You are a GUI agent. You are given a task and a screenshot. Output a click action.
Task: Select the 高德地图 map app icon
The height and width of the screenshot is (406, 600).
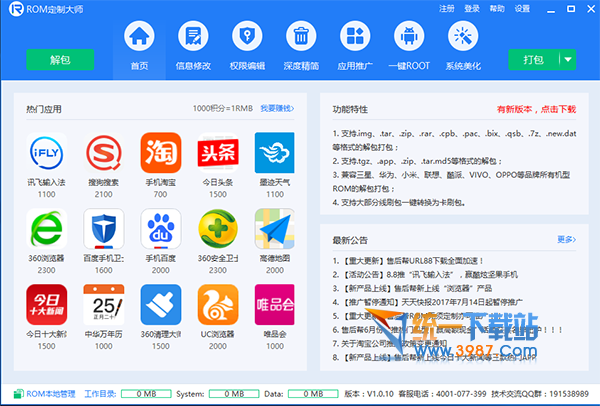[275, 228]
